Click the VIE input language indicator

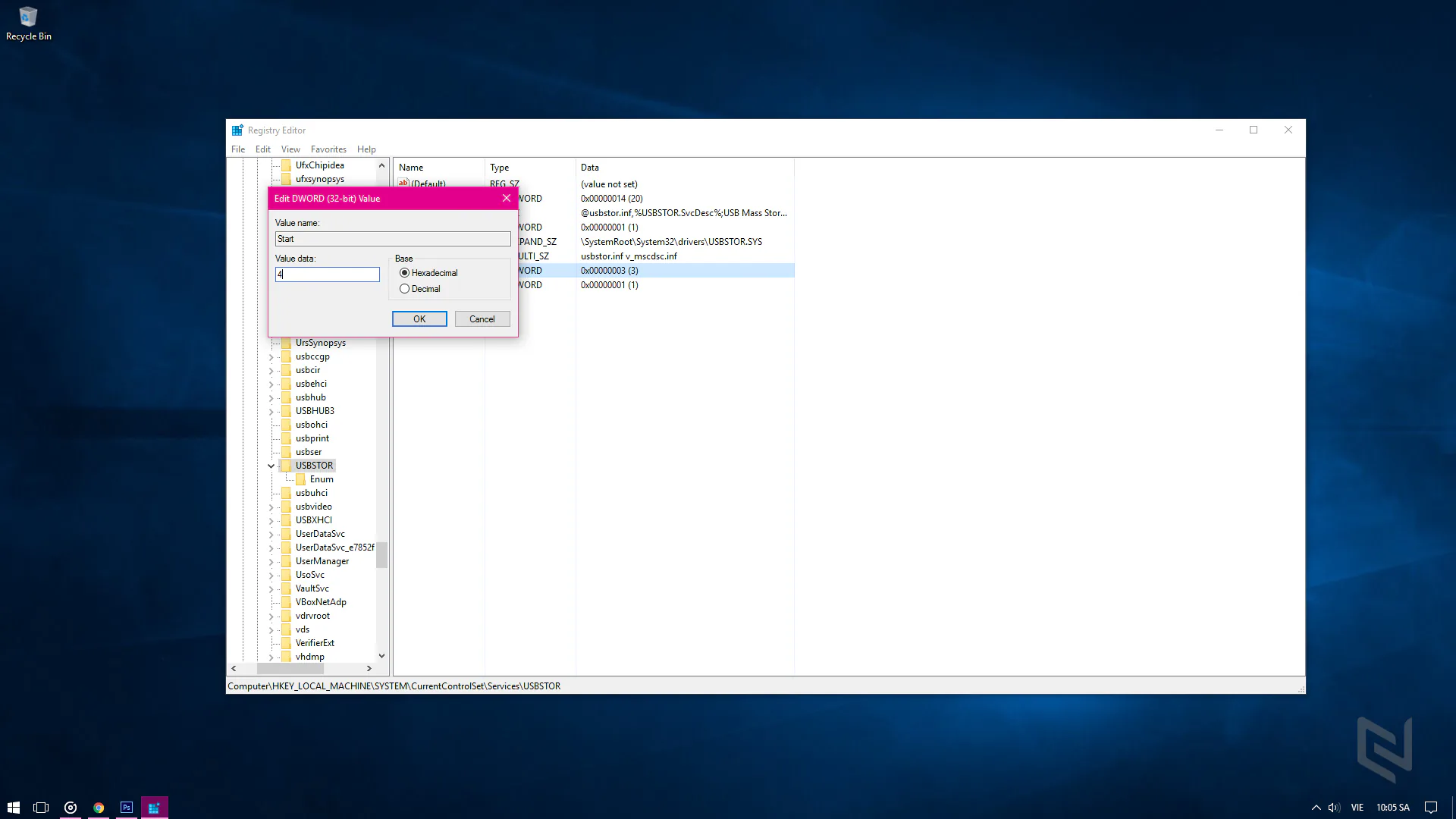[x=1357, y=808]
